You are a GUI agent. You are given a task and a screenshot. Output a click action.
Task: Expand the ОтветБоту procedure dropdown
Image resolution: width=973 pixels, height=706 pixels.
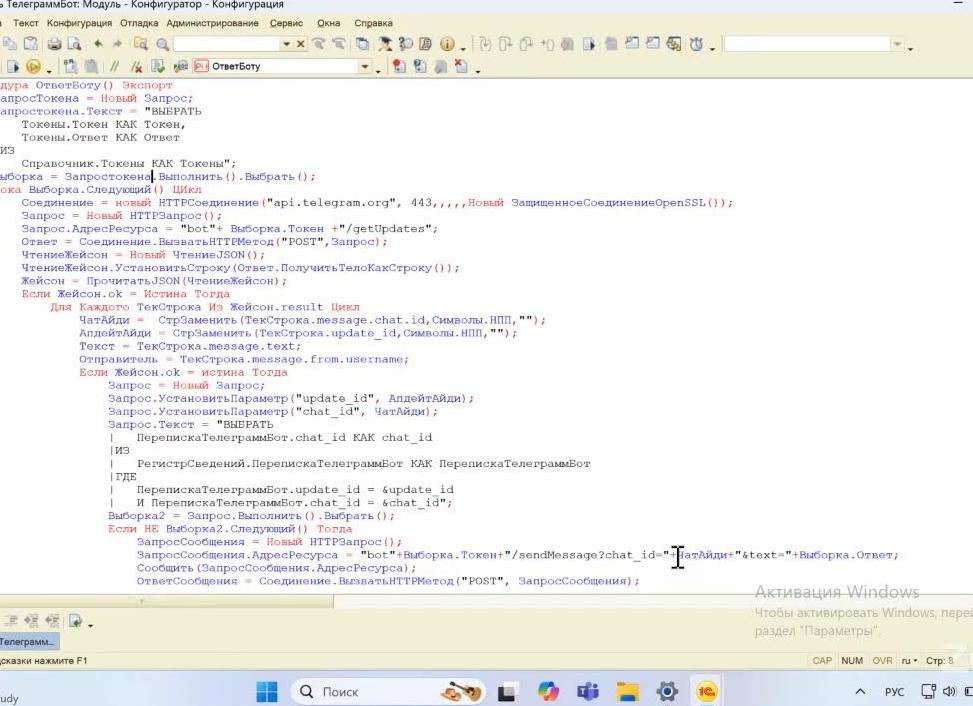click(x=365, y=67)
